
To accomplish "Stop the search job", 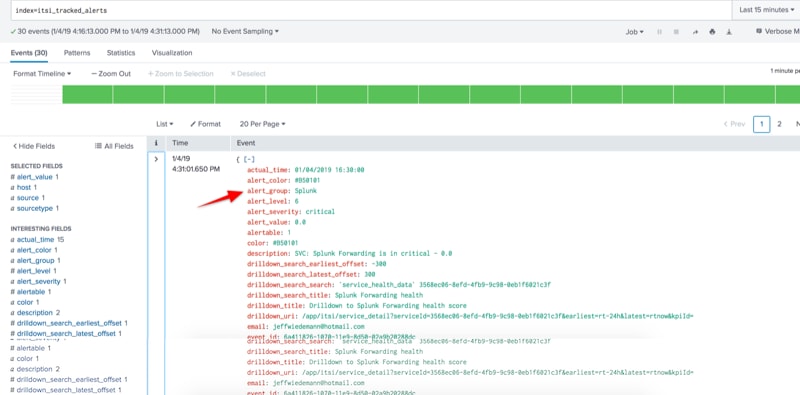I will 676,32.
